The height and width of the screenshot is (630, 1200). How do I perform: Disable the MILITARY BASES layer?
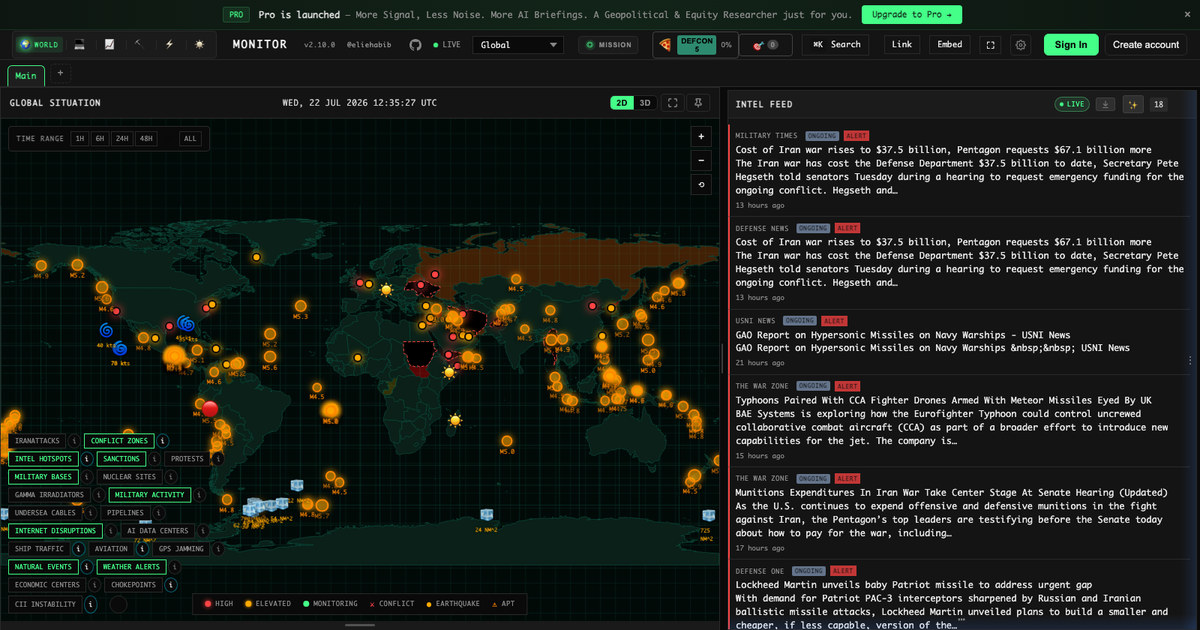[x=43, y=477]
